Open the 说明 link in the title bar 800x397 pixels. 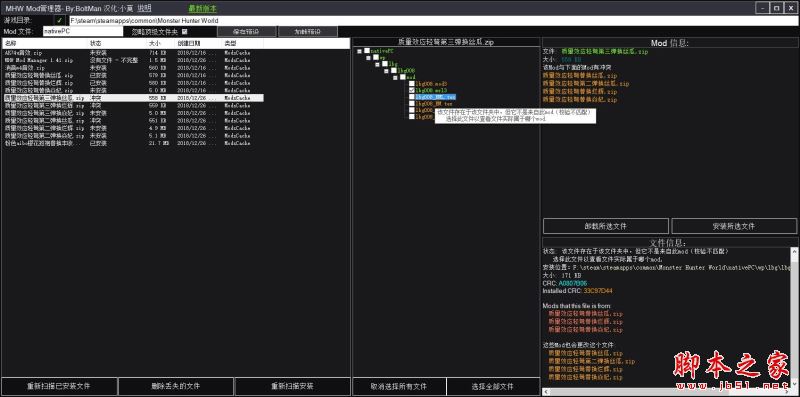pos(144,8)
